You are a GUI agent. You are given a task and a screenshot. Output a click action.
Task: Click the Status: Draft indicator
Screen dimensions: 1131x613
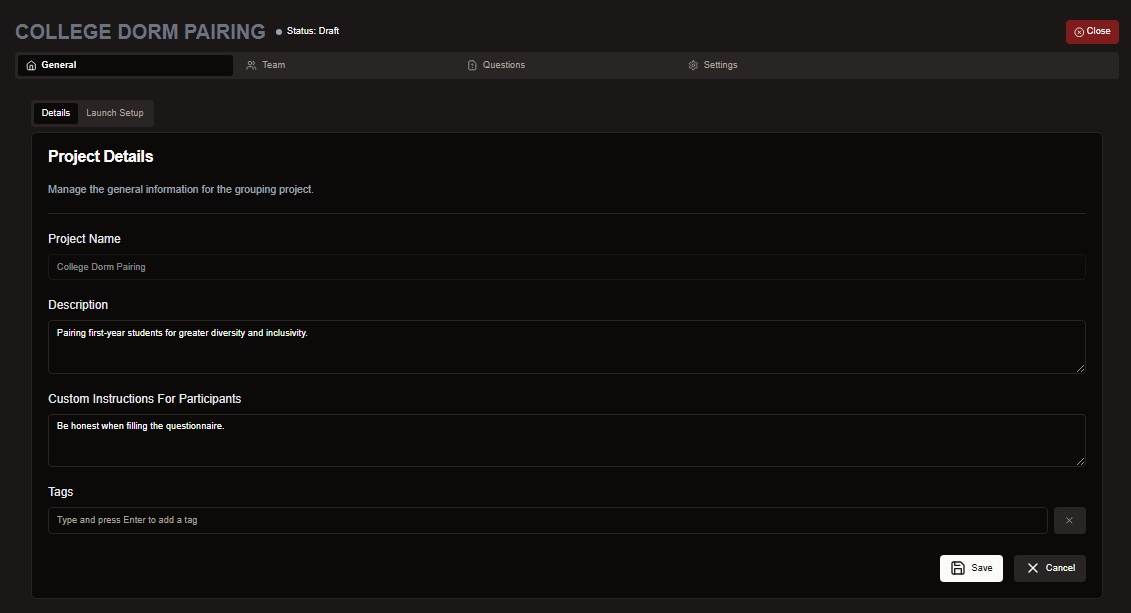click(308, 31)
